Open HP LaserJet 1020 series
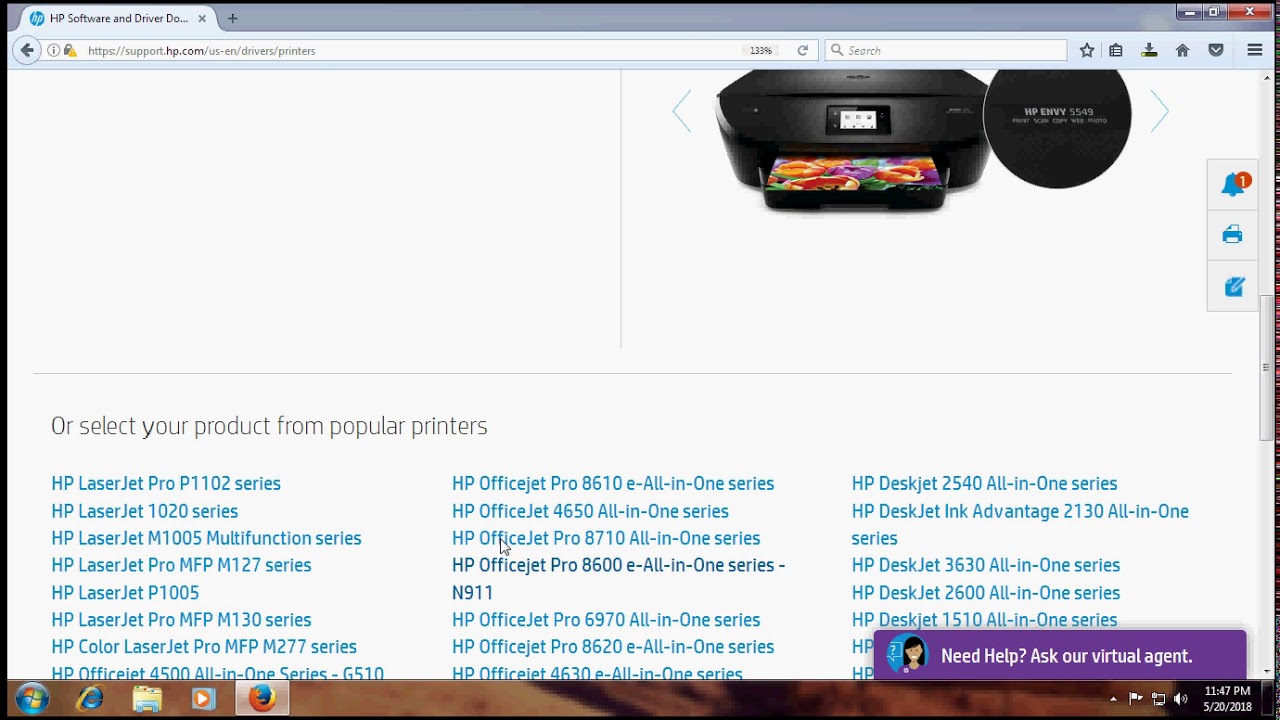This screenshot has width=1280, height=720. click(x=145, y=511)
